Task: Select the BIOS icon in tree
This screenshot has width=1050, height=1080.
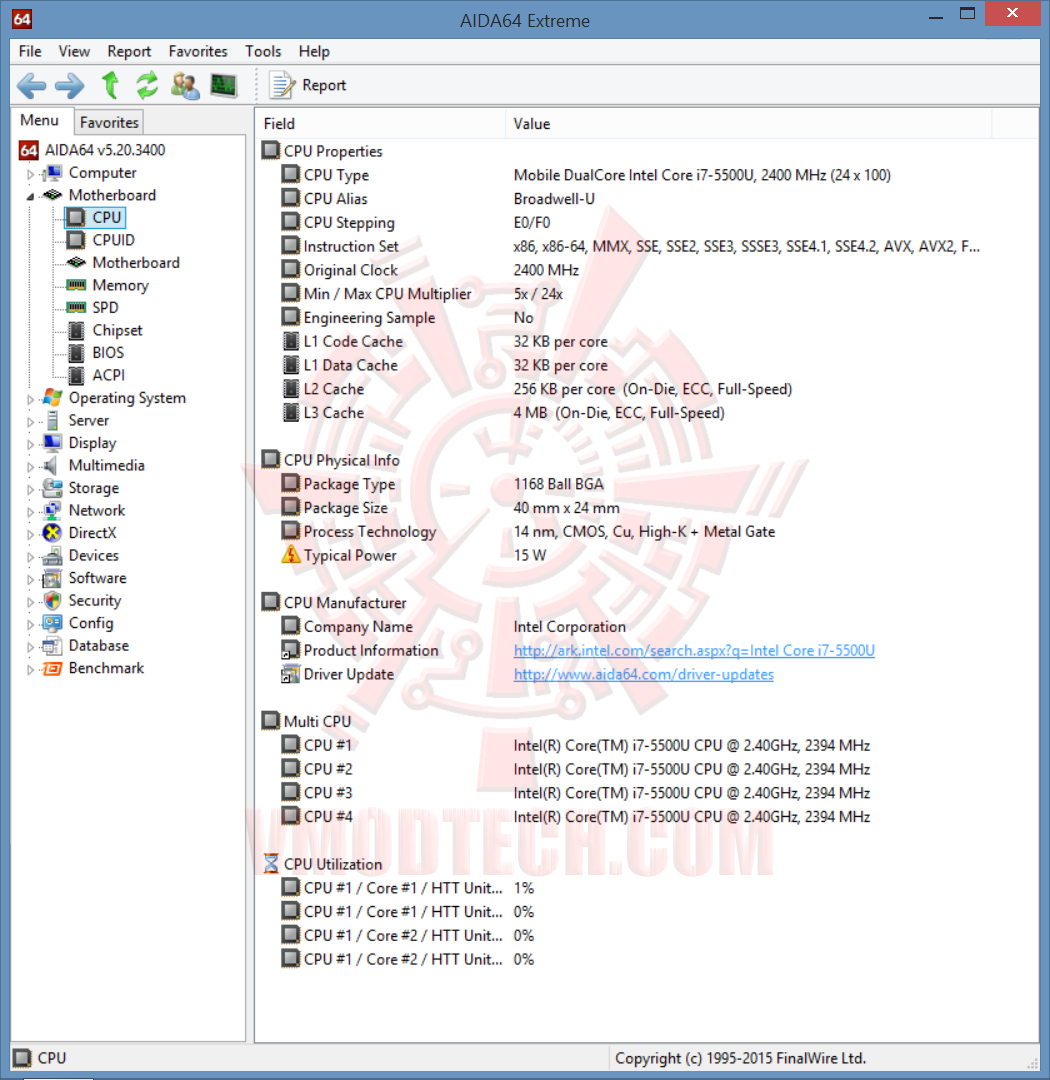Action: coord(76,353)
